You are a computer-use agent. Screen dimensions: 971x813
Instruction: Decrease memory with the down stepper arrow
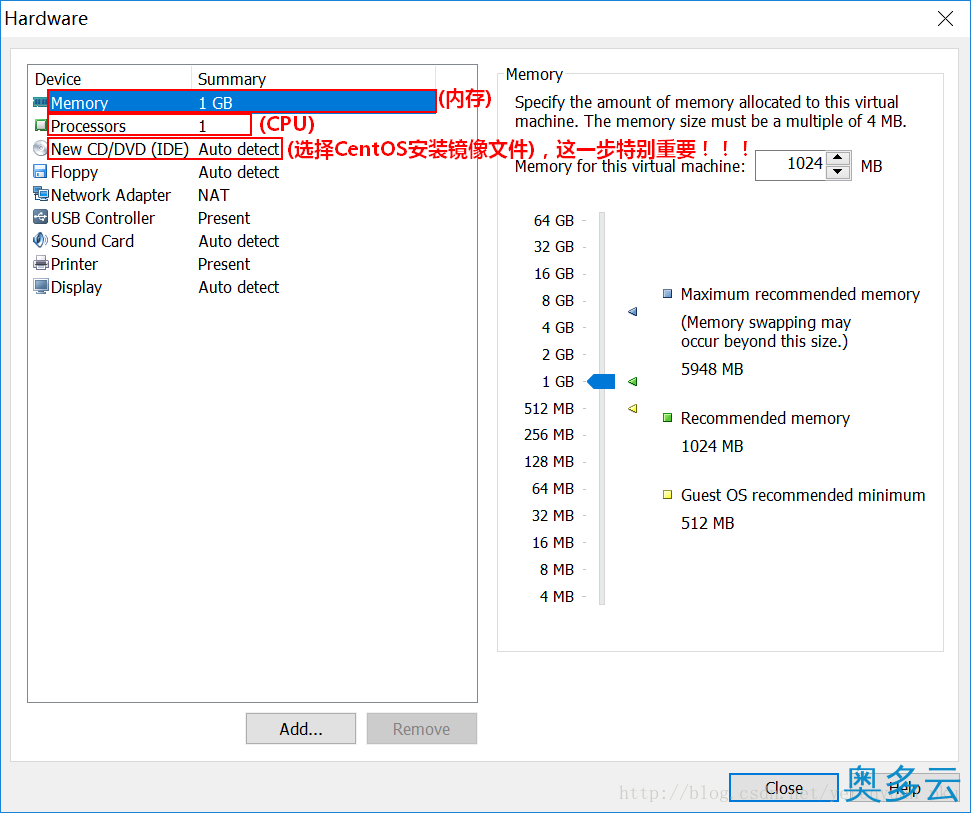[838, 172]
